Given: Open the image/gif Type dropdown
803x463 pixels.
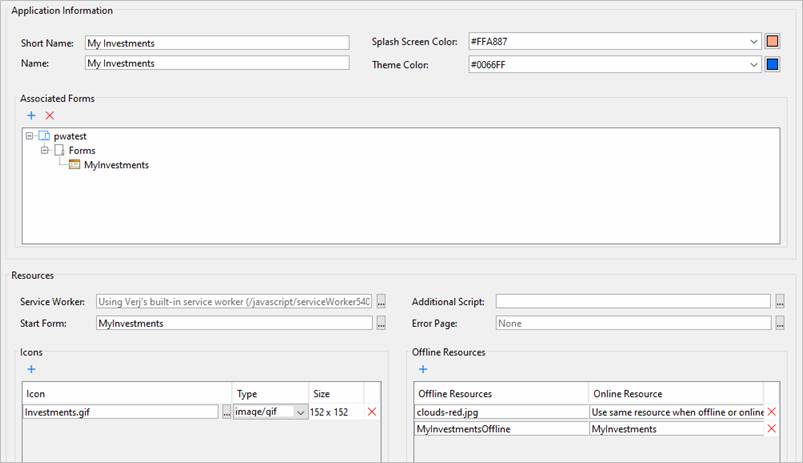Looking at the screenshot, I should pyautogui.click(x=300, y=412).
